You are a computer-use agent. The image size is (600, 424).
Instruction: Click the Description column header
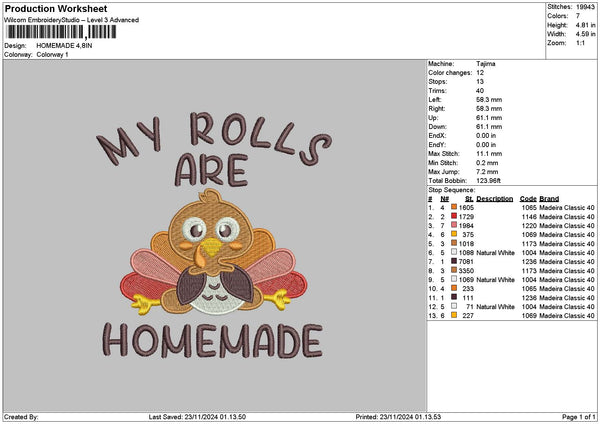[x=494, y=199]
